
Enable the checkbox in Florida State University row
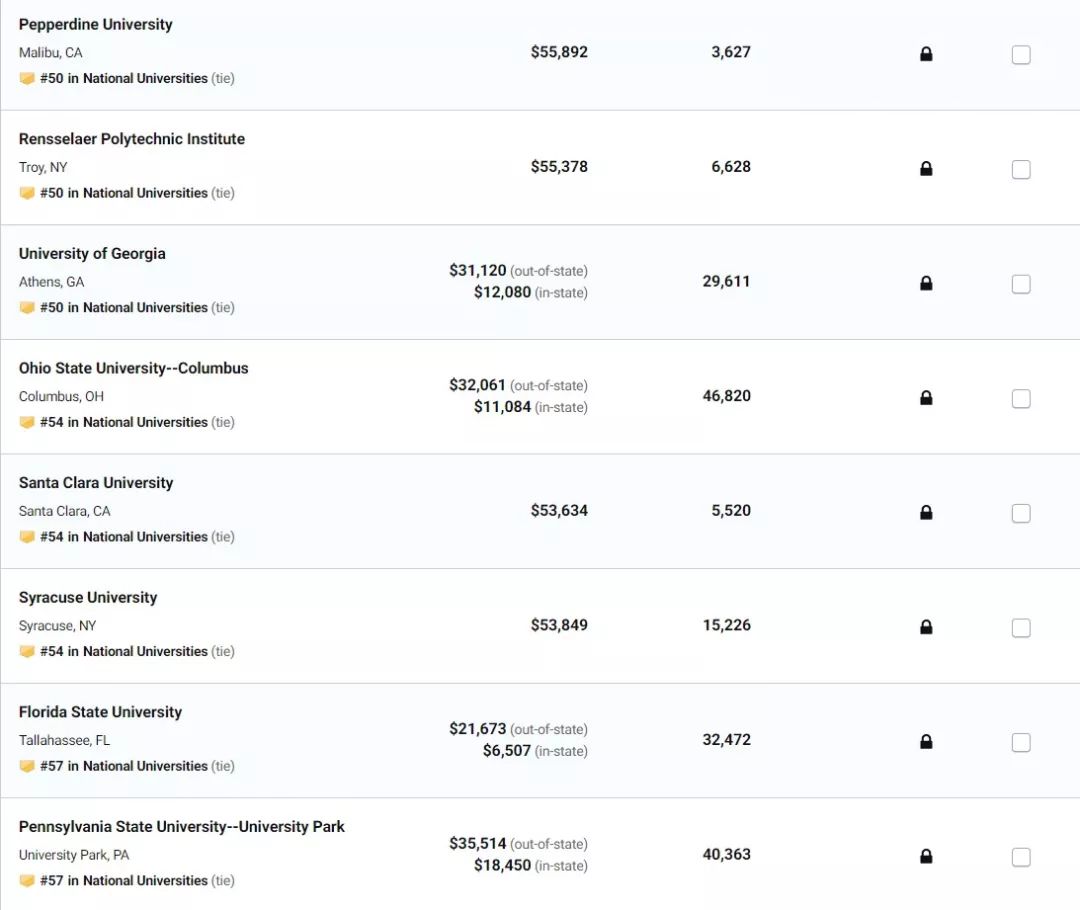tap(1021, 742)
